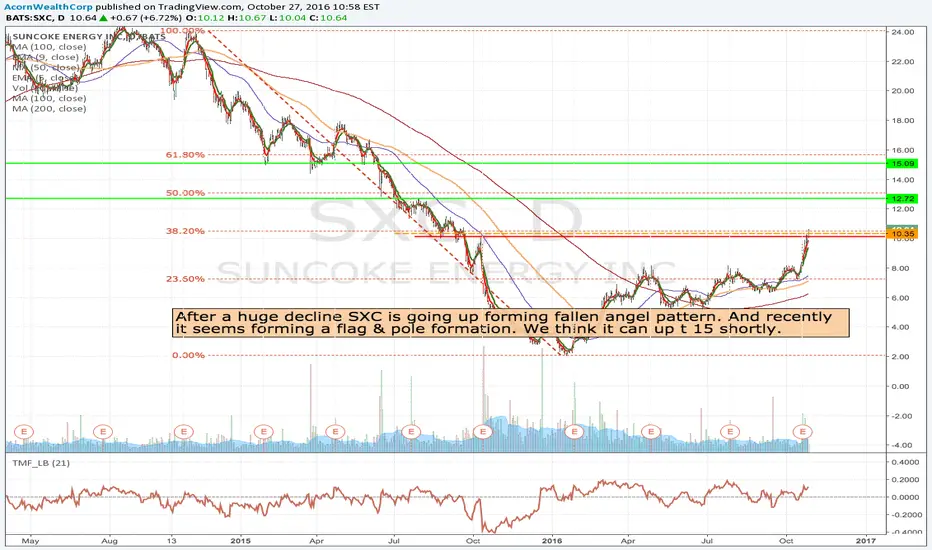
Task: Open the latest earnings E marker after Oct 2016
Action: click(x=803, y=431)
